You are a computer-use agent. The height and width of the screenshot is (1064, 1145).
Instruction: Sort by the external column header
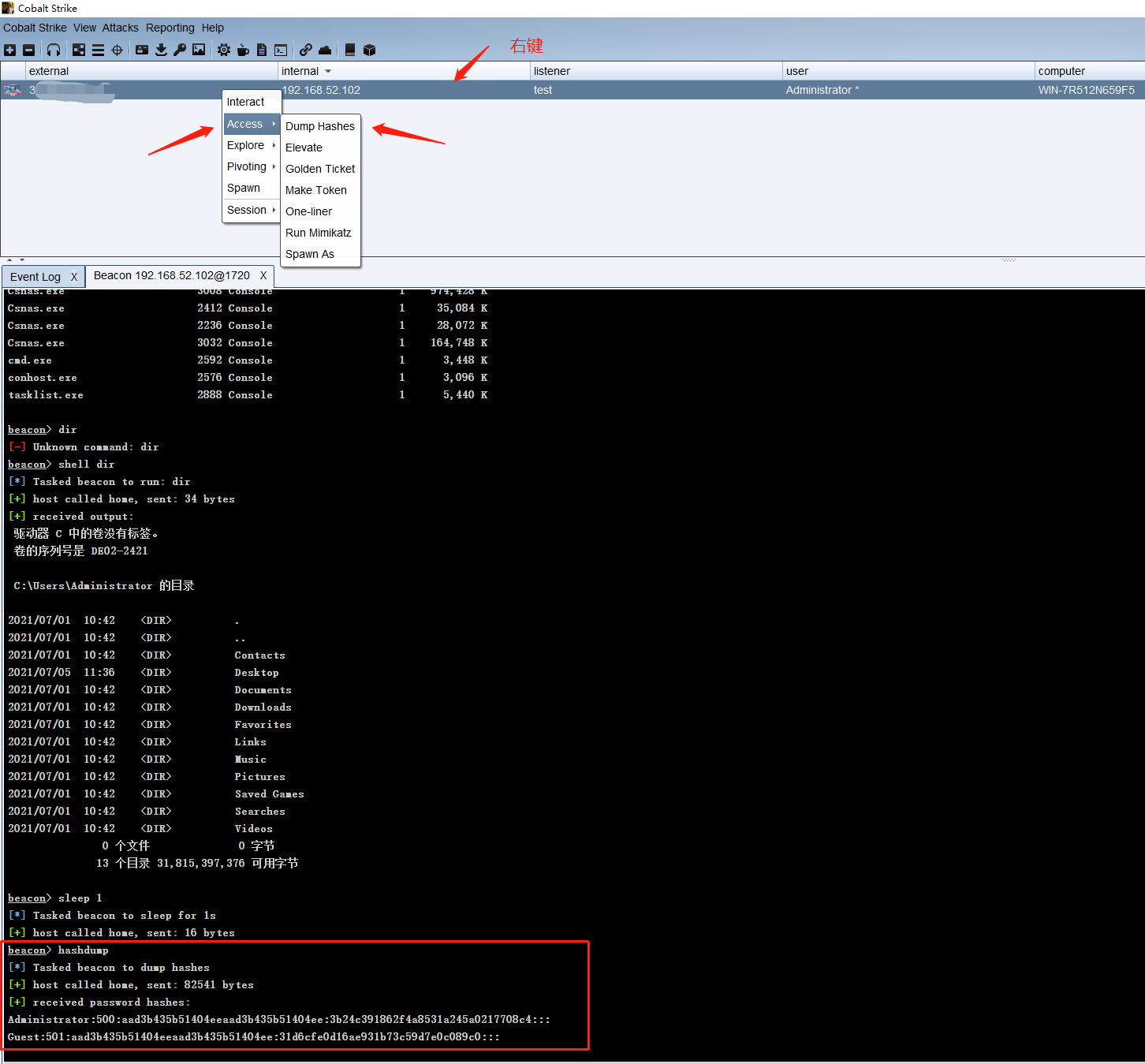[152, 71]
